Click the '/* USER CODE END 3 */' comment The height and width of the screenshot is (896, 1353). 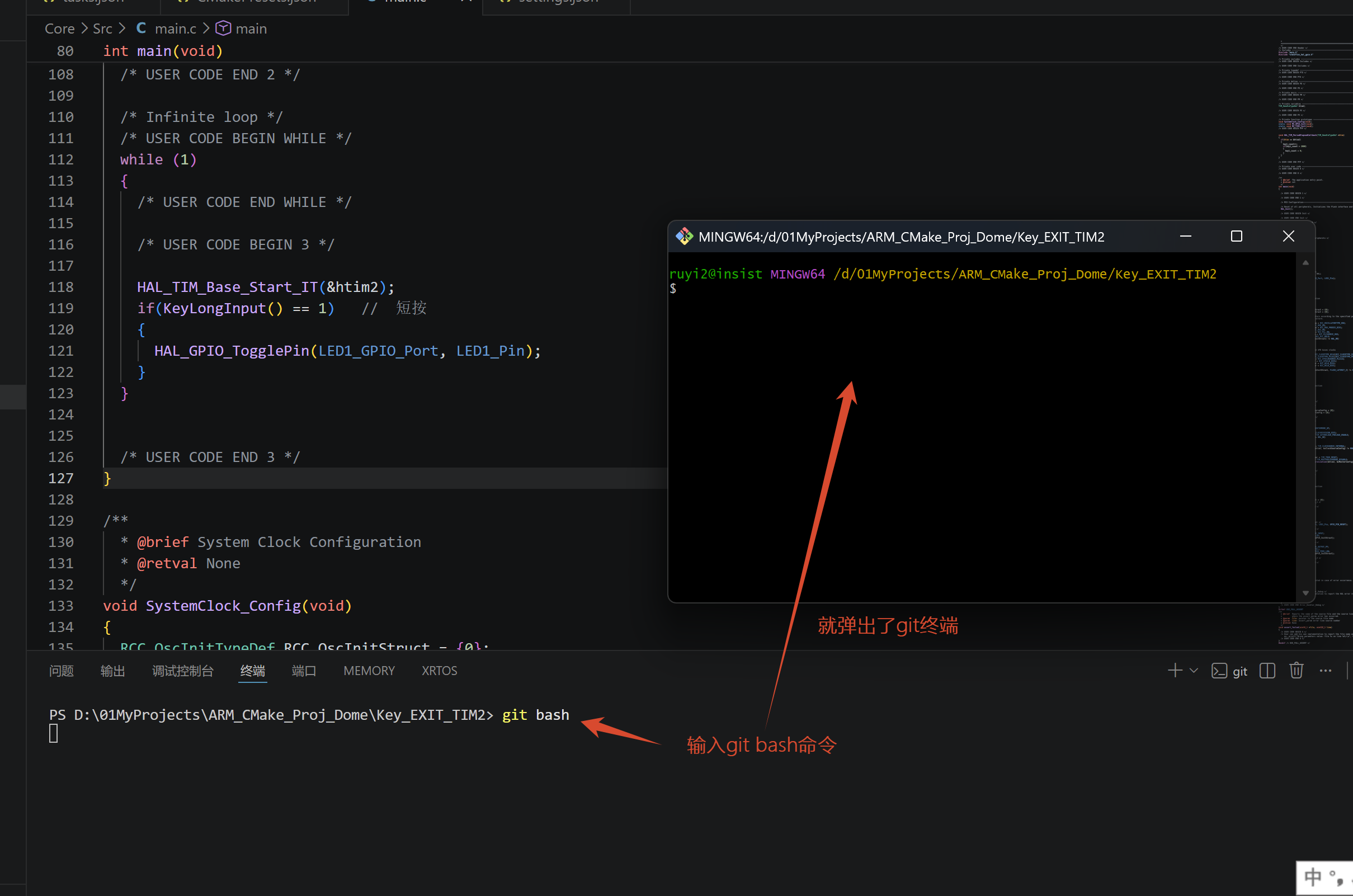pos(210,457)
